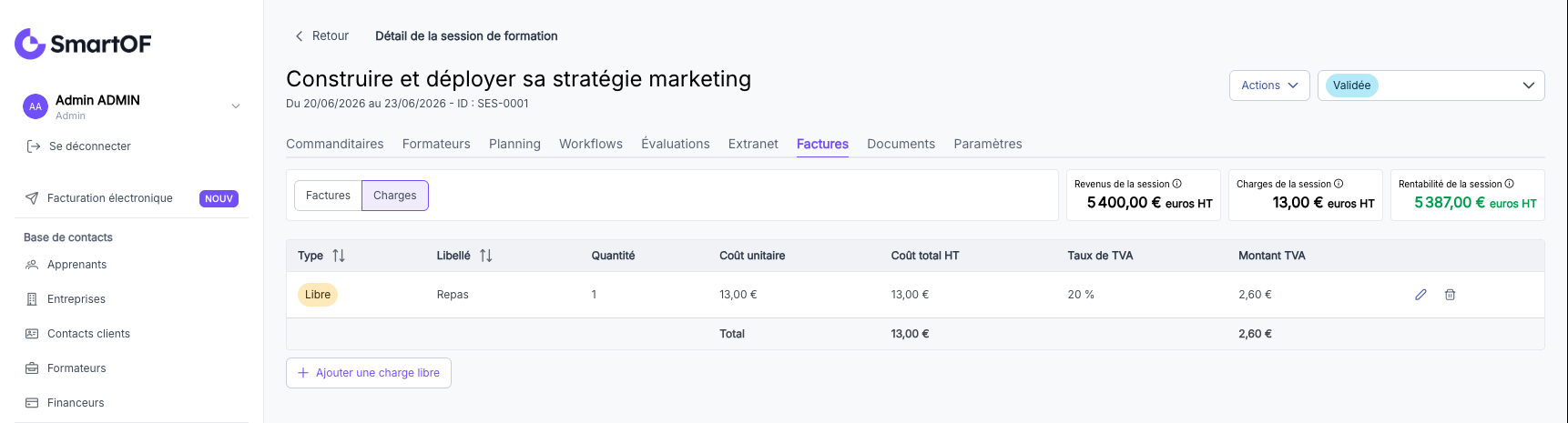The width and height of the screenshot is (1568, 423).
Task: Click the Quantité column header
Action: click(x=614, y=256)
